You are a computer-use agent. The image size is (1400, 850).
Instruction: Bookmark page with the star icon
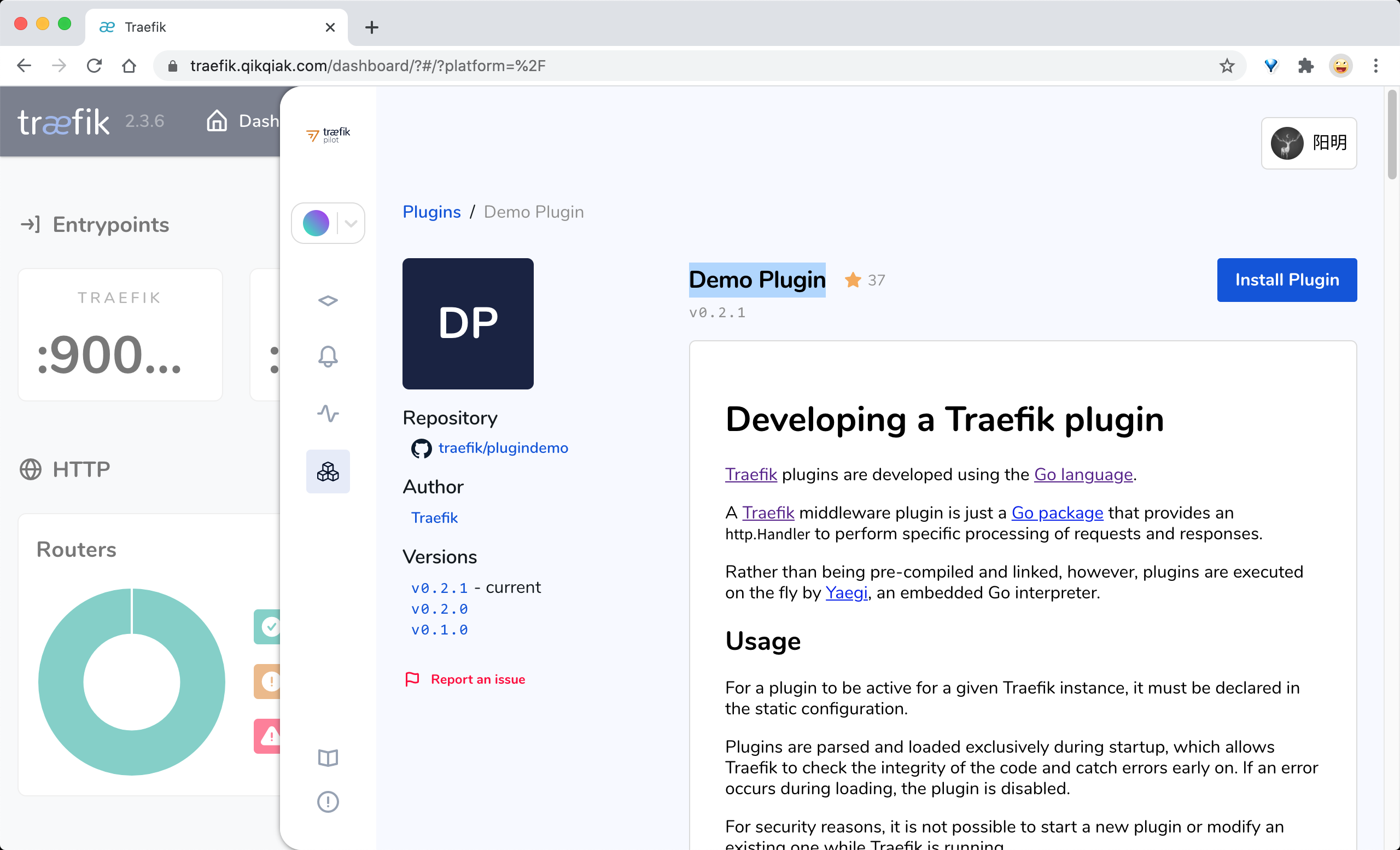[x=1227, y=66]
